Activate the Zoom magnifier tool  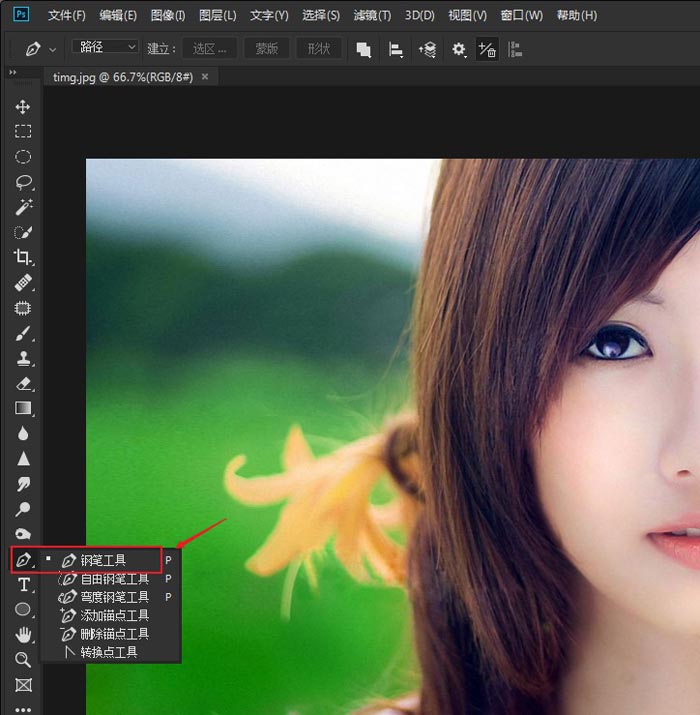point(22,660)
